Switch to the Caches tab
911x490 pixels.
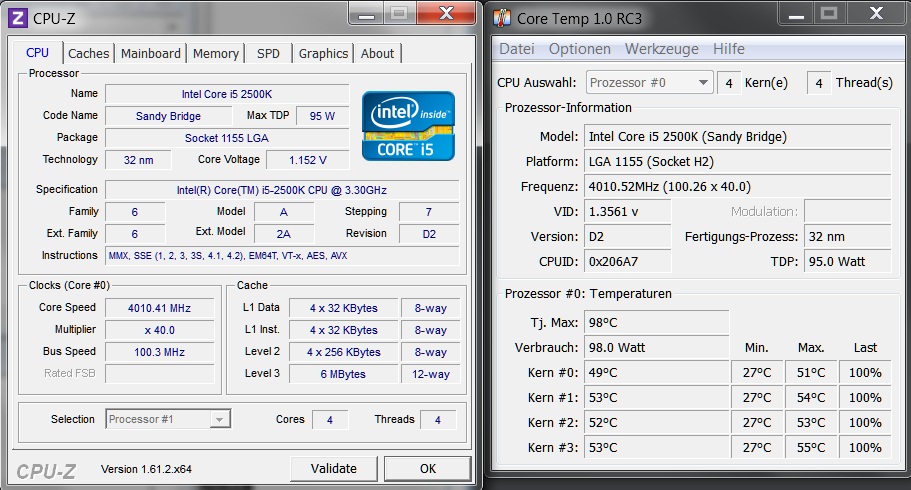88,53
